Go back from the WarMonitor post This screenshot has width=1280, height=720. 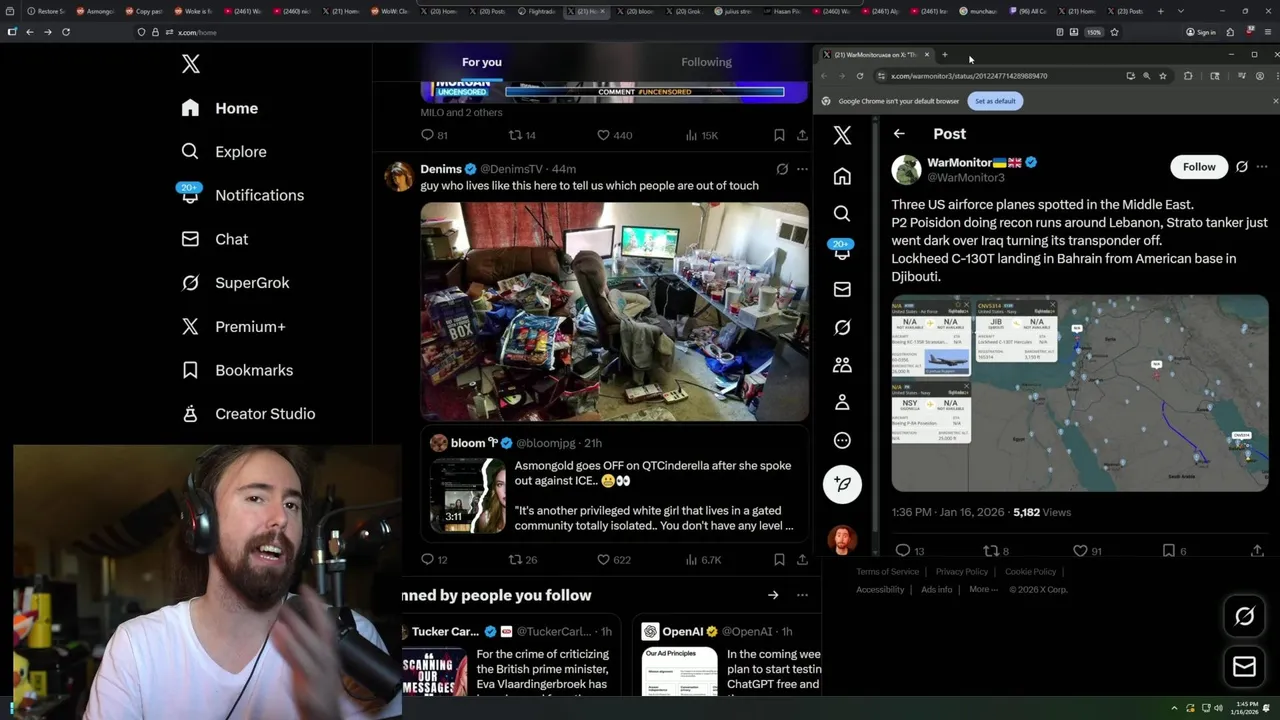(899, 134)
